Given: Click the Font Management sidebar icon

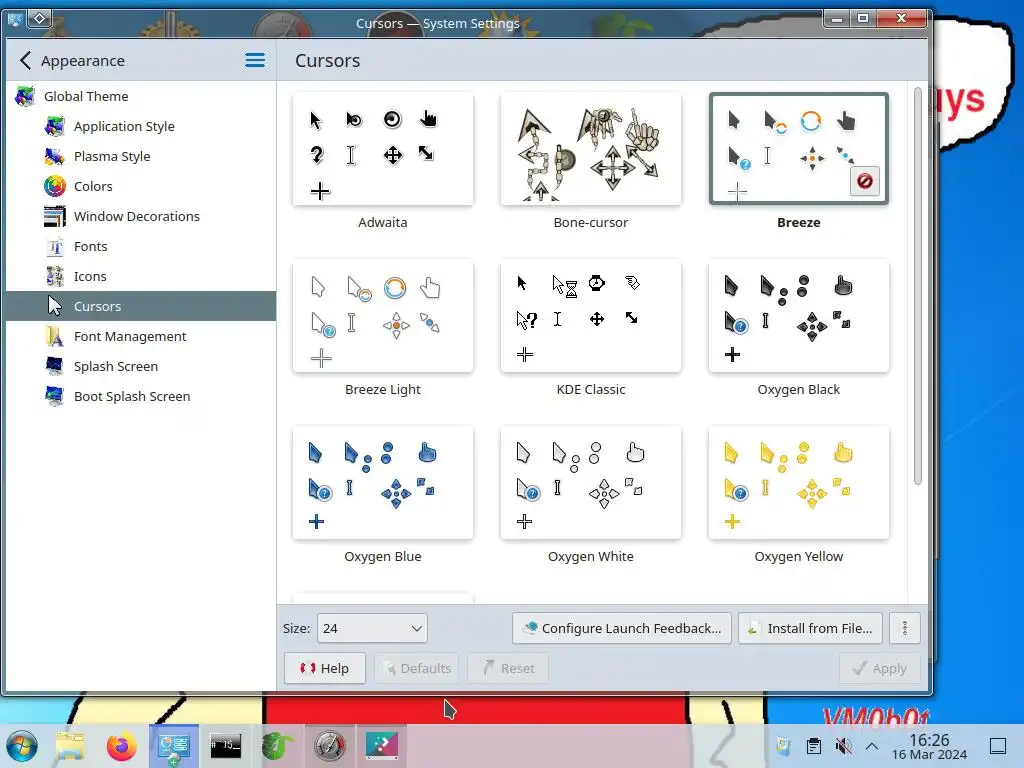Looking at the screenshot, I should click(55, 336).
